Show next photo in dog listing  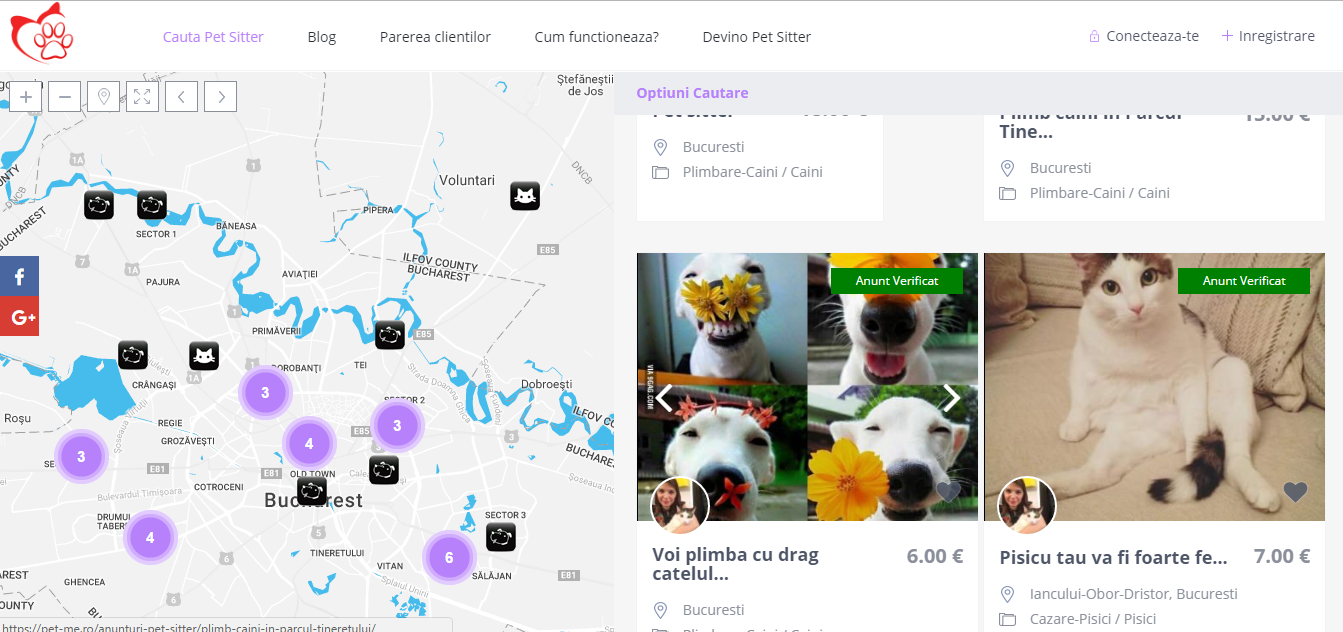(952, 398)
